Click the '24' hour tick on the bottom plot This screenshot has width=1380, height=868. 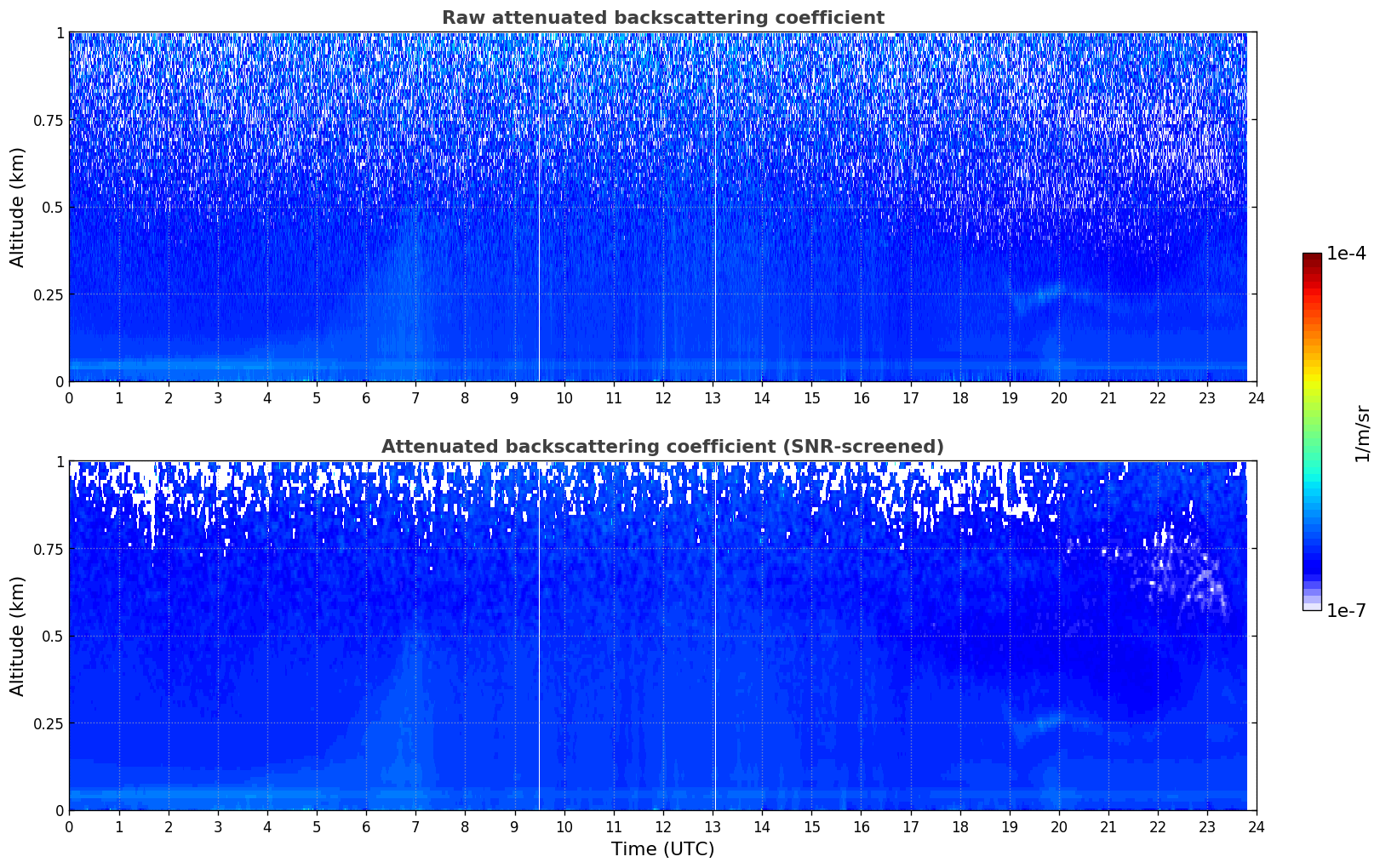(x=1257, y=826)
